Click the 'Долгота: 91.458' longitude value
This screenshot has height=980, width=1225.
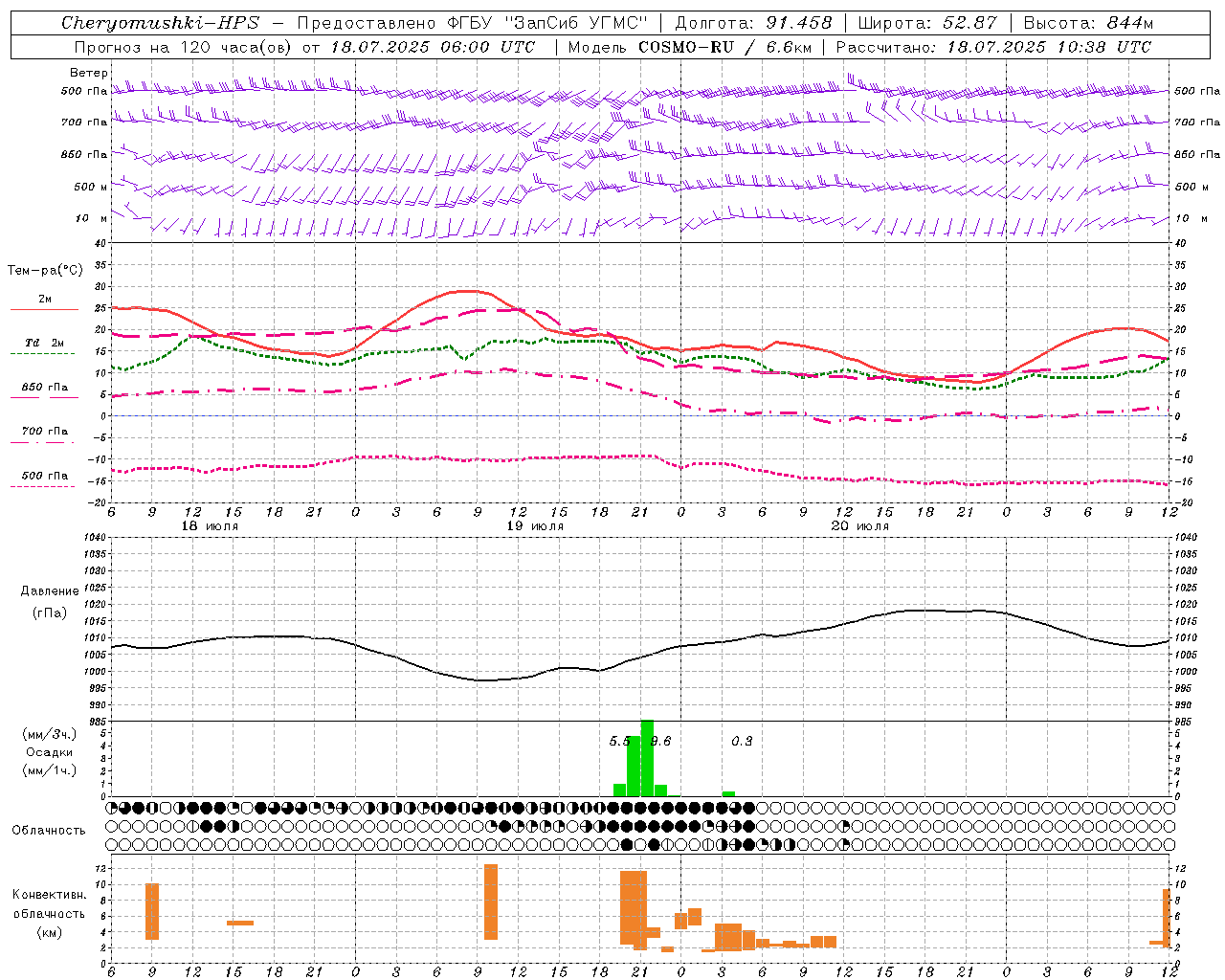[753, 23]
